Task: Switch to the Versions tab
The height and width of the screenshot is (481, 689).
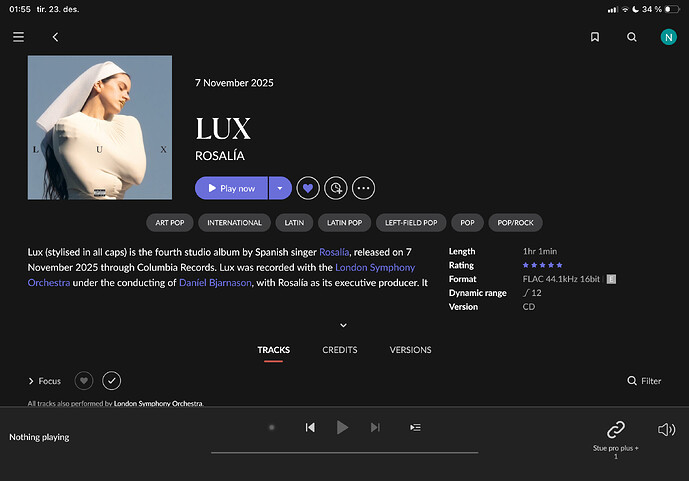Action: [410, 350]
